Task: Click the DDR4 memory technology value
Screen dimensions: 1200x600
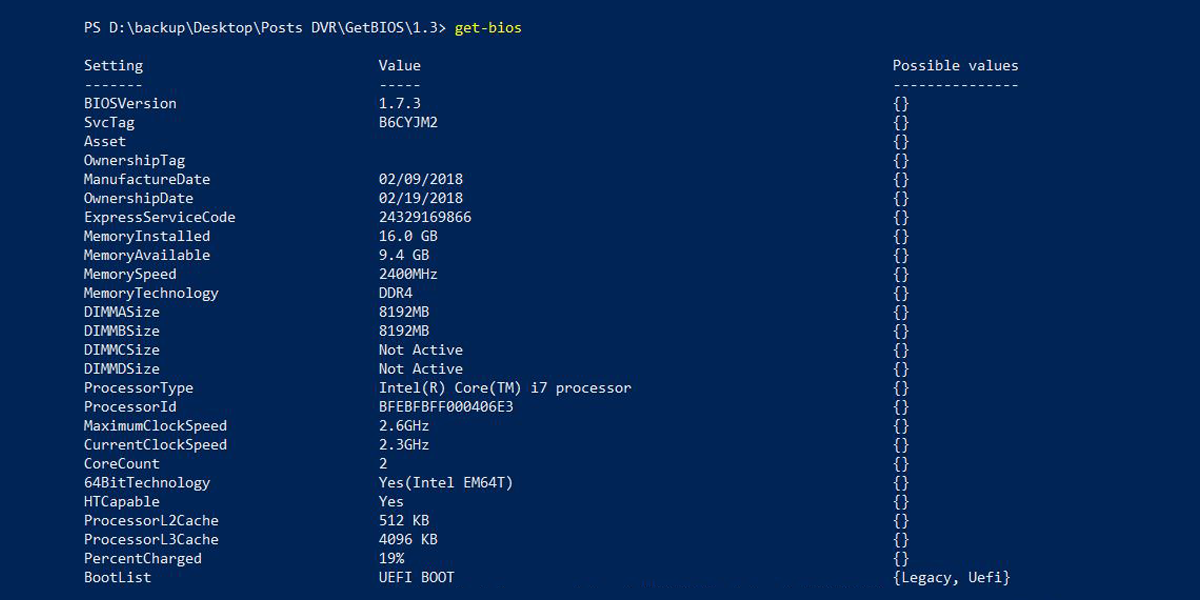Action: pyautogui.click(x=395, y=293)
